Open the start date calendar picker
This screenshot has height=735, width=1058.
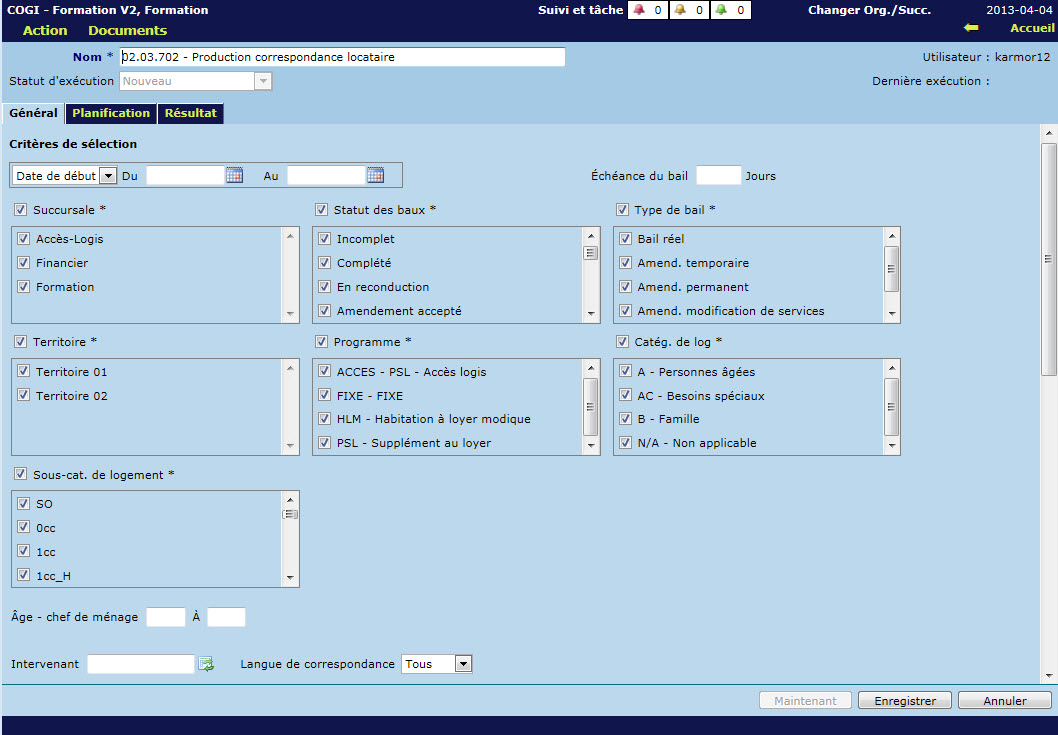235,176
